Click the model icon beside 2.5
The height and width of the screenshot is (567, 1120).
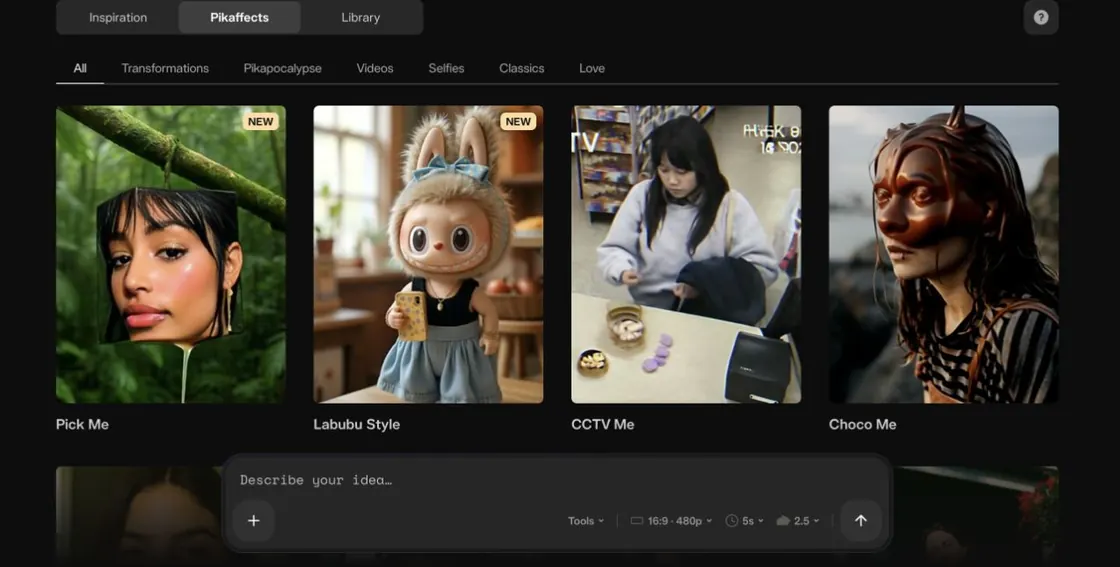pyautogui.click(x=783, y=521)
